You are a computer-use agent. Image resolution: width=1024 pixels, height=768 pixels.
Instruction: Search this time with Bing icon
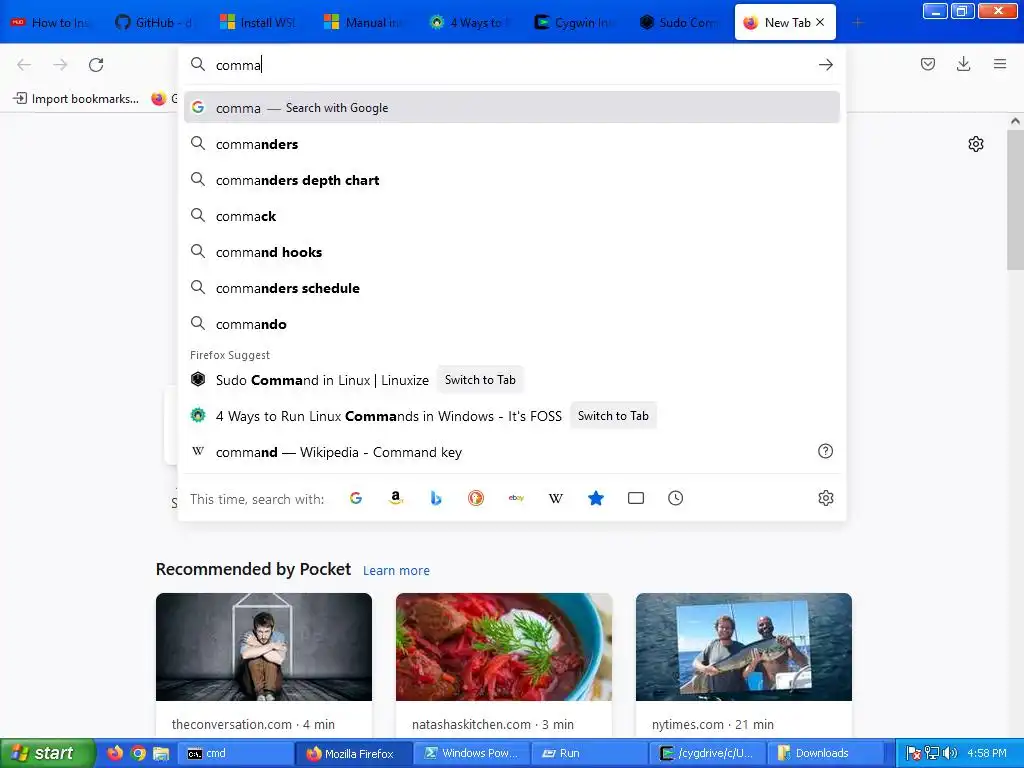[x=436, y=498]
